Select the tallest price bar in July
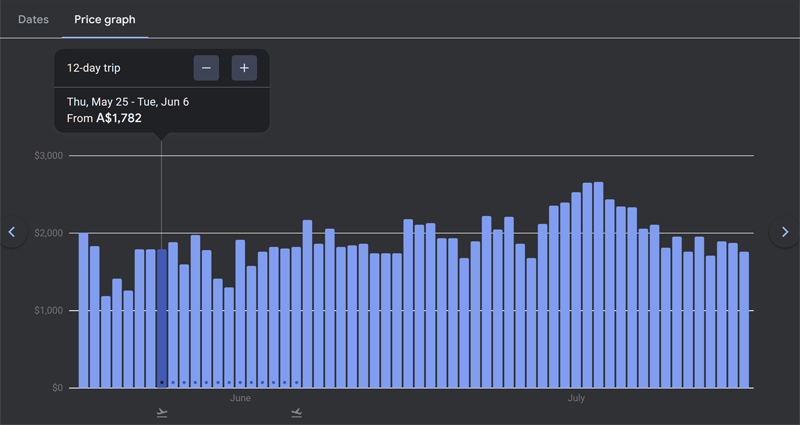Viewport: 800px width, 425px height. click(598, 285)
